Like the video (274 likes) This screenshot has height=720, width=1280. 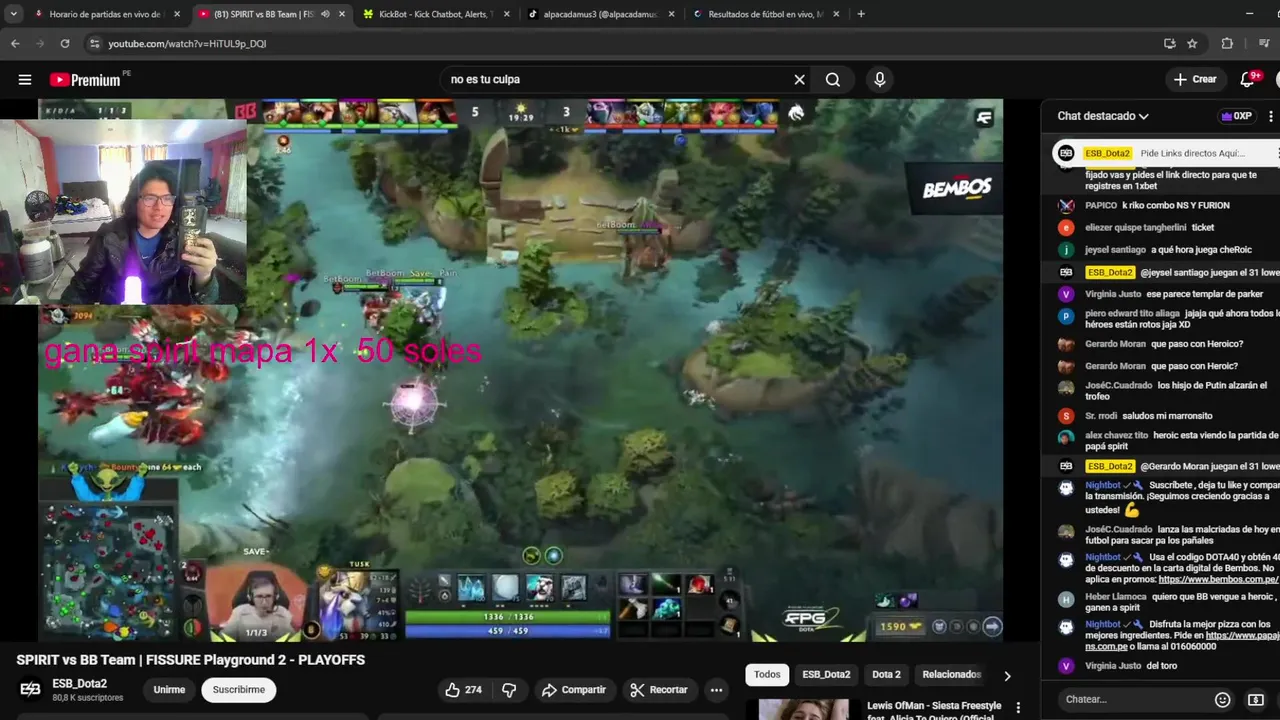click(x=464, y=690)
